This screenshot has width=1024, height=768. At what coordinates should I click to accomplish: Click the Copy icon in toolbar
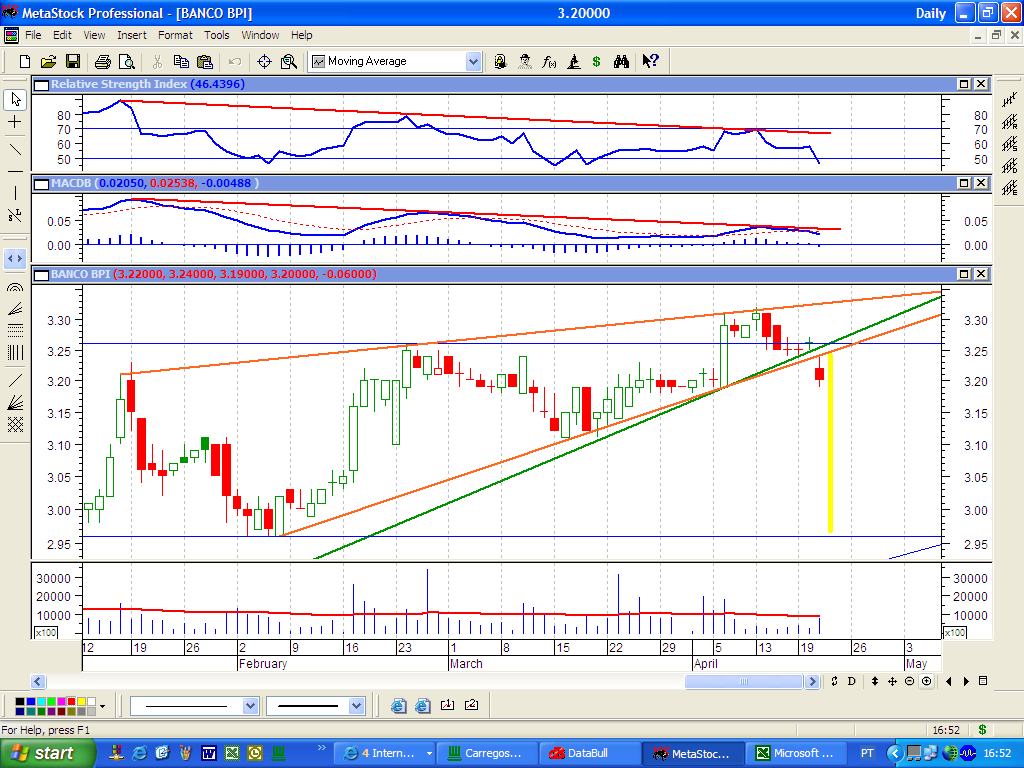point(181,61)
